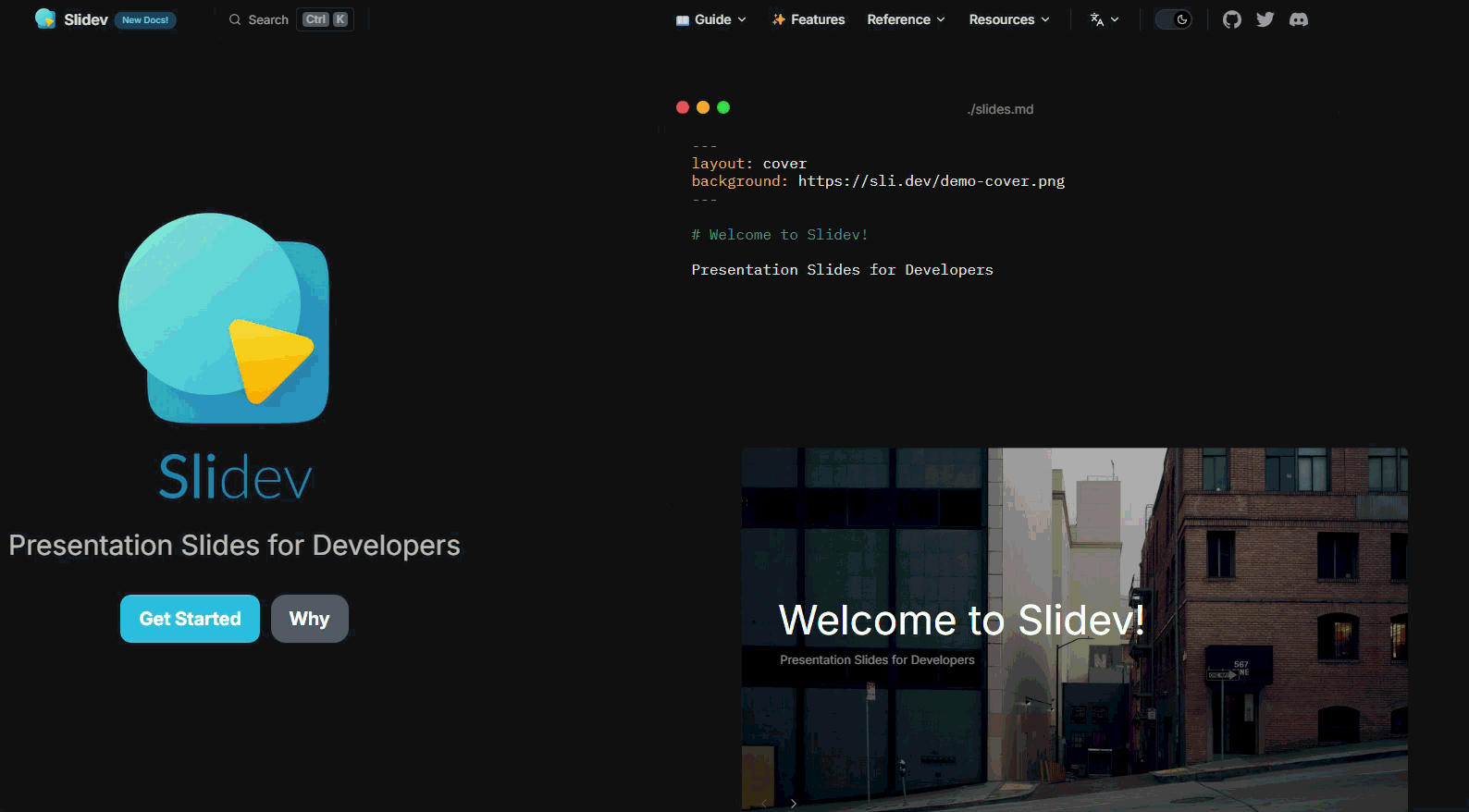Click the yellow window dot of slides.md editor

tap(703, 107)
